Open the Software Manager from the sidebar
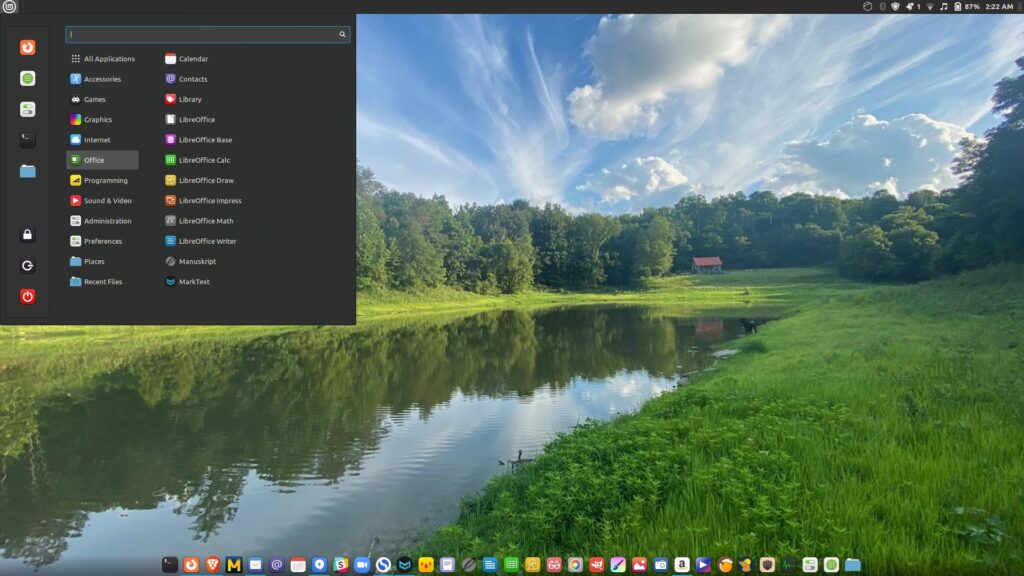The height and width of the screenshot is (576, 1024). click(x=27, y=78)
